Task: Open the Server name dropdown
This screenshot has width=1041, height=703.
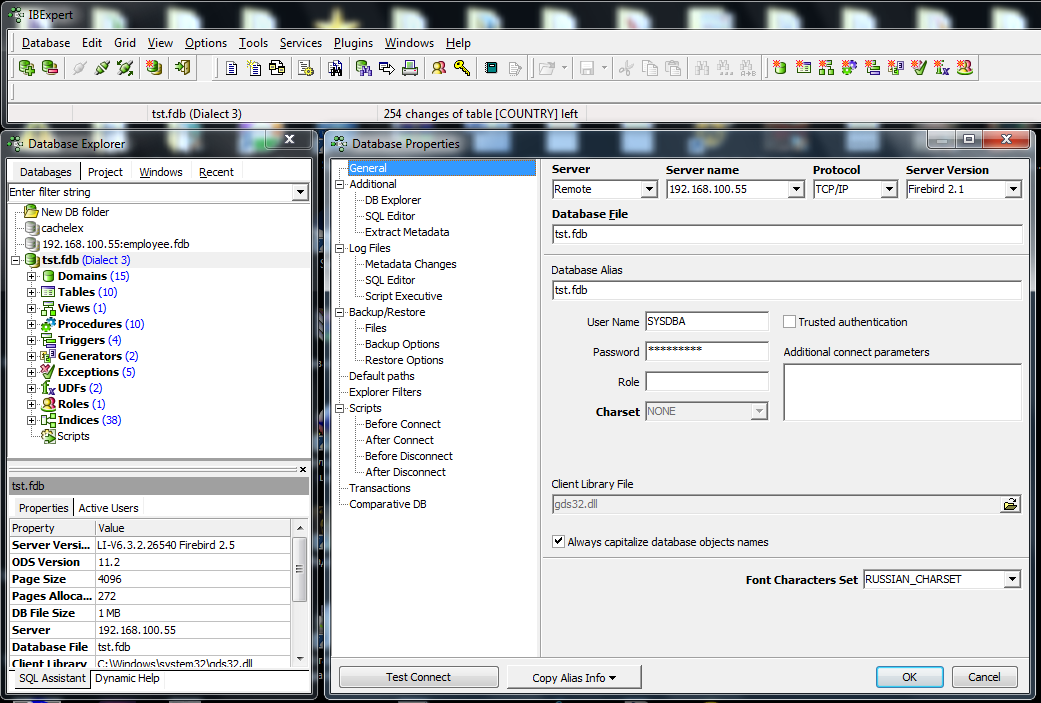Action: (x=797, y=190)
